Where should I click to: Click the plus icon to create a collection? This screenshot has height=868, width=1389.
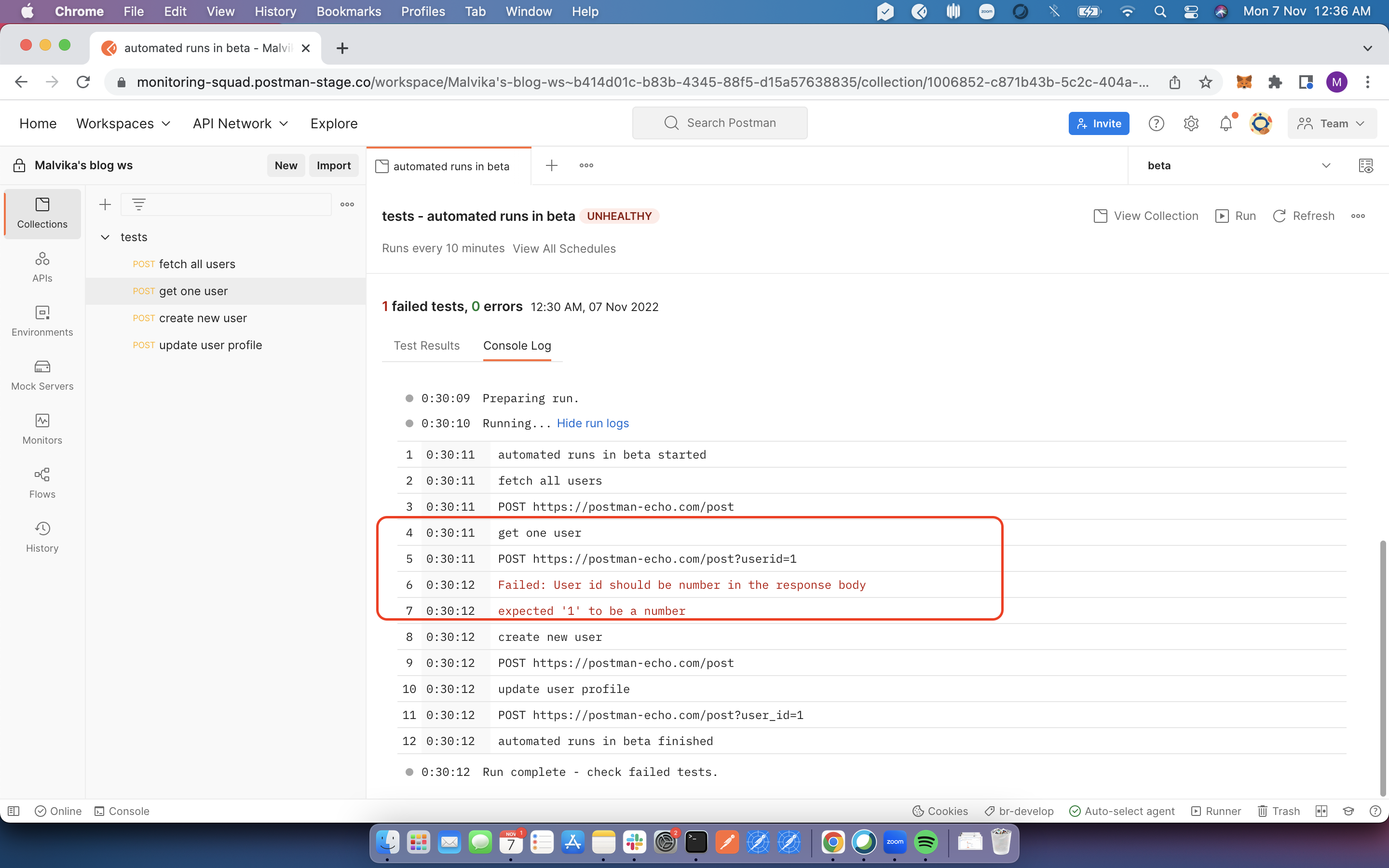(105, 204)
